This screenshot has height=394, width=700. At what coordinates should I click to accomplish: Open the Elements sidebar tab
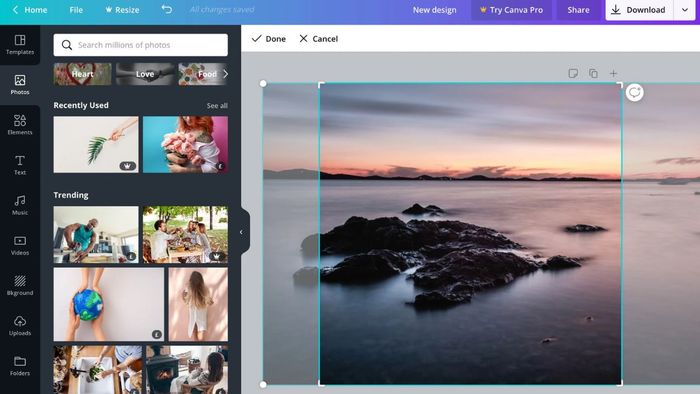point(20,125)
